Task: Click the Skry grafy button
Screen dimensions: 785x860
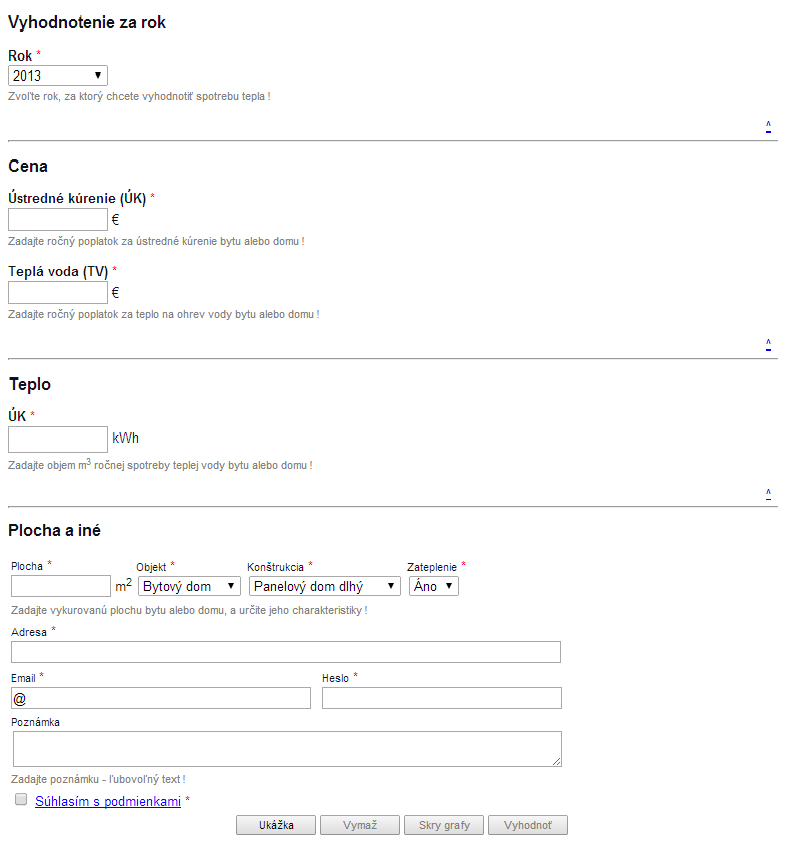Action: coord(444,825)
